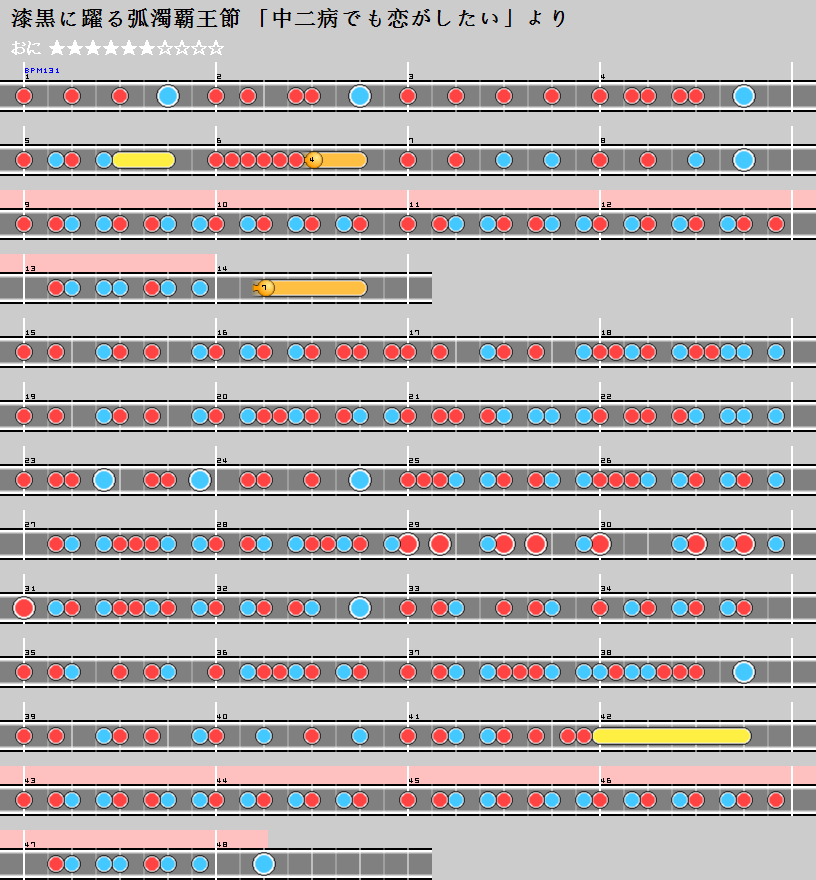The width and height of the screenshot is (816, 880).
Task: Click measure number 41 label
Action: coord(414,716)
